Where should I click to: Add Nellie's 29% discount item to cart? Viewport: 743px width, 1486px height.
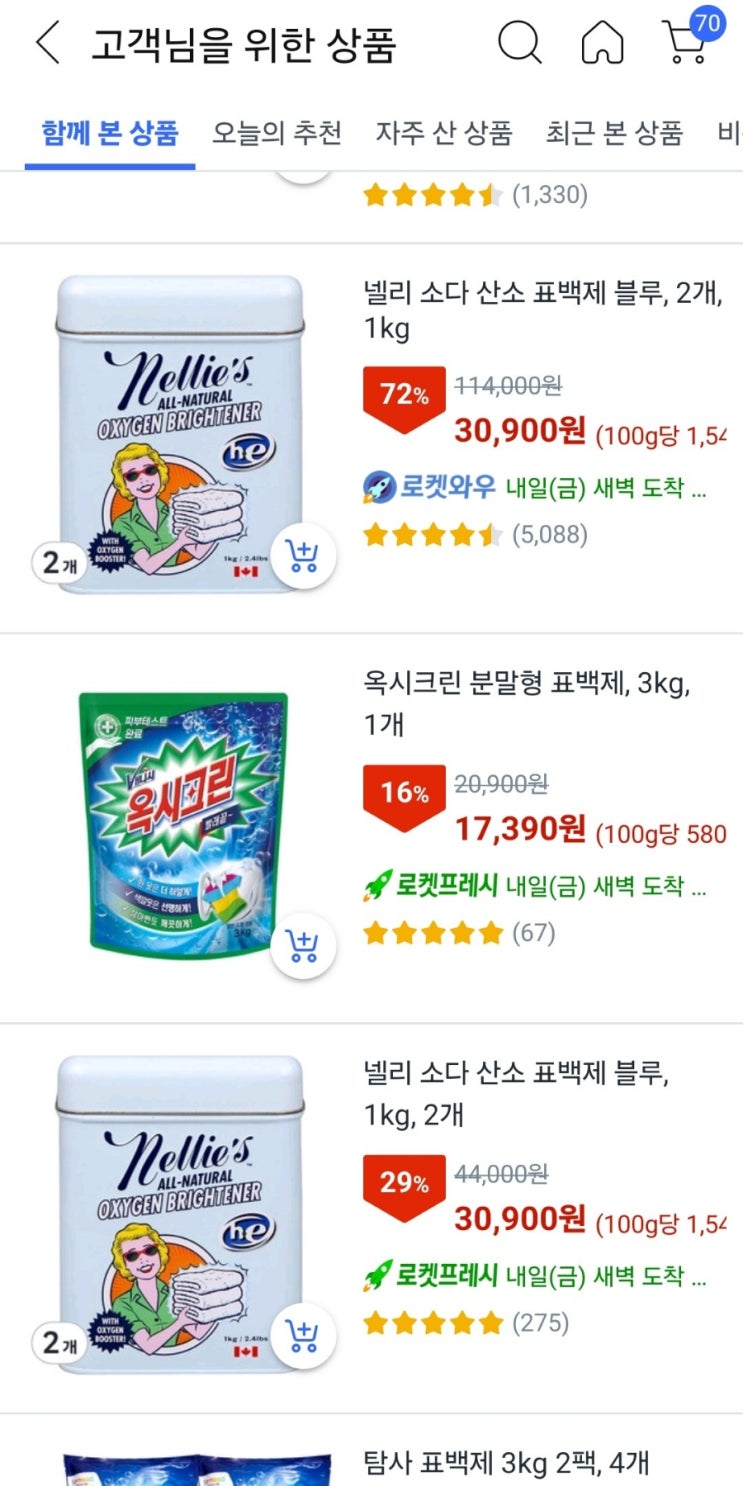coord(302,1336)
